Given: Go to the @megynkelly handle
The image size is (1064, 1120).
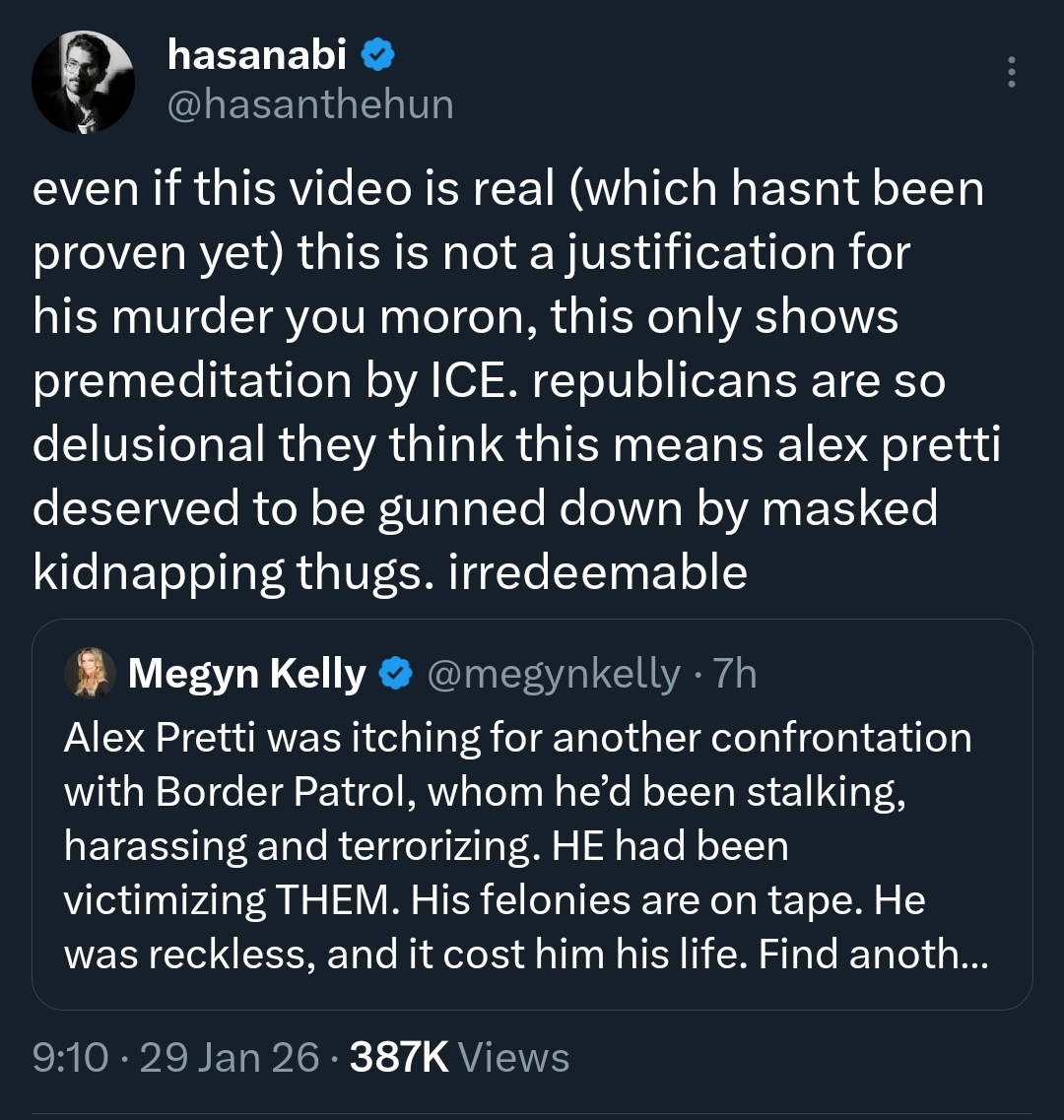Looking at the screenshot, I should click(552, 675).
